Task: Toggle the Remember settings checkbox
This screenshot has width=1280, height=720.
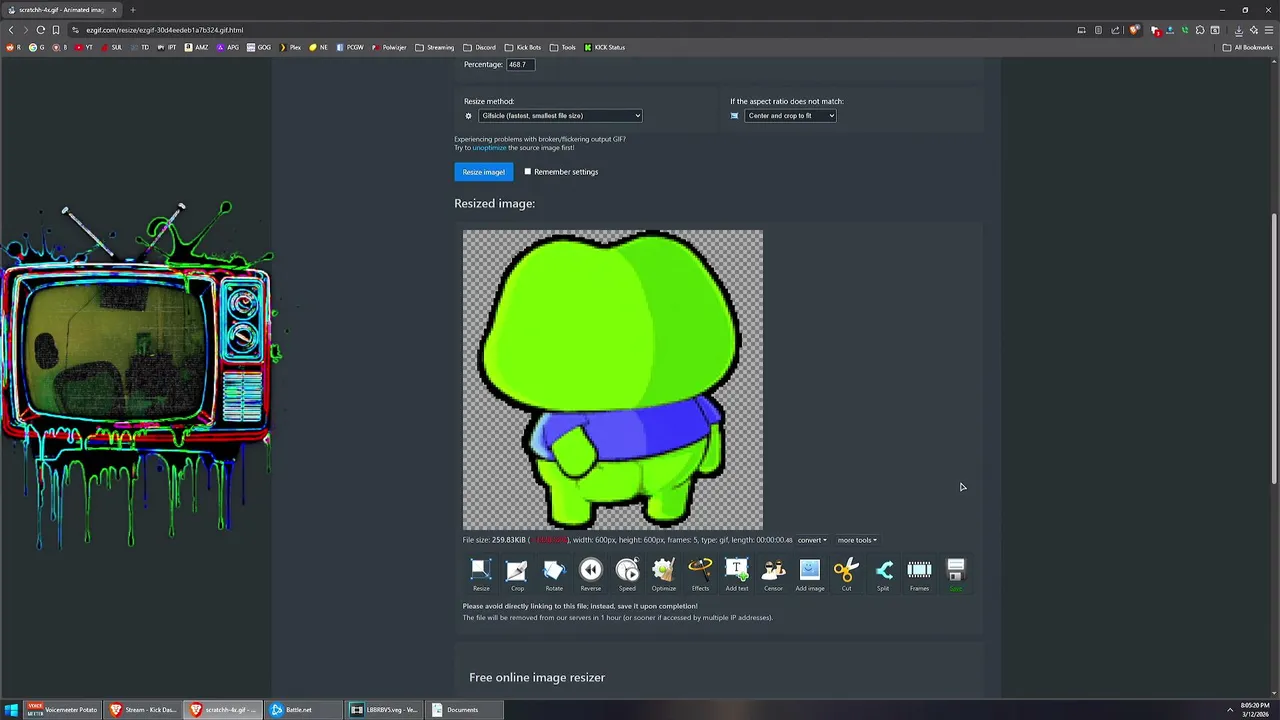Action: [x=528, y=171]
